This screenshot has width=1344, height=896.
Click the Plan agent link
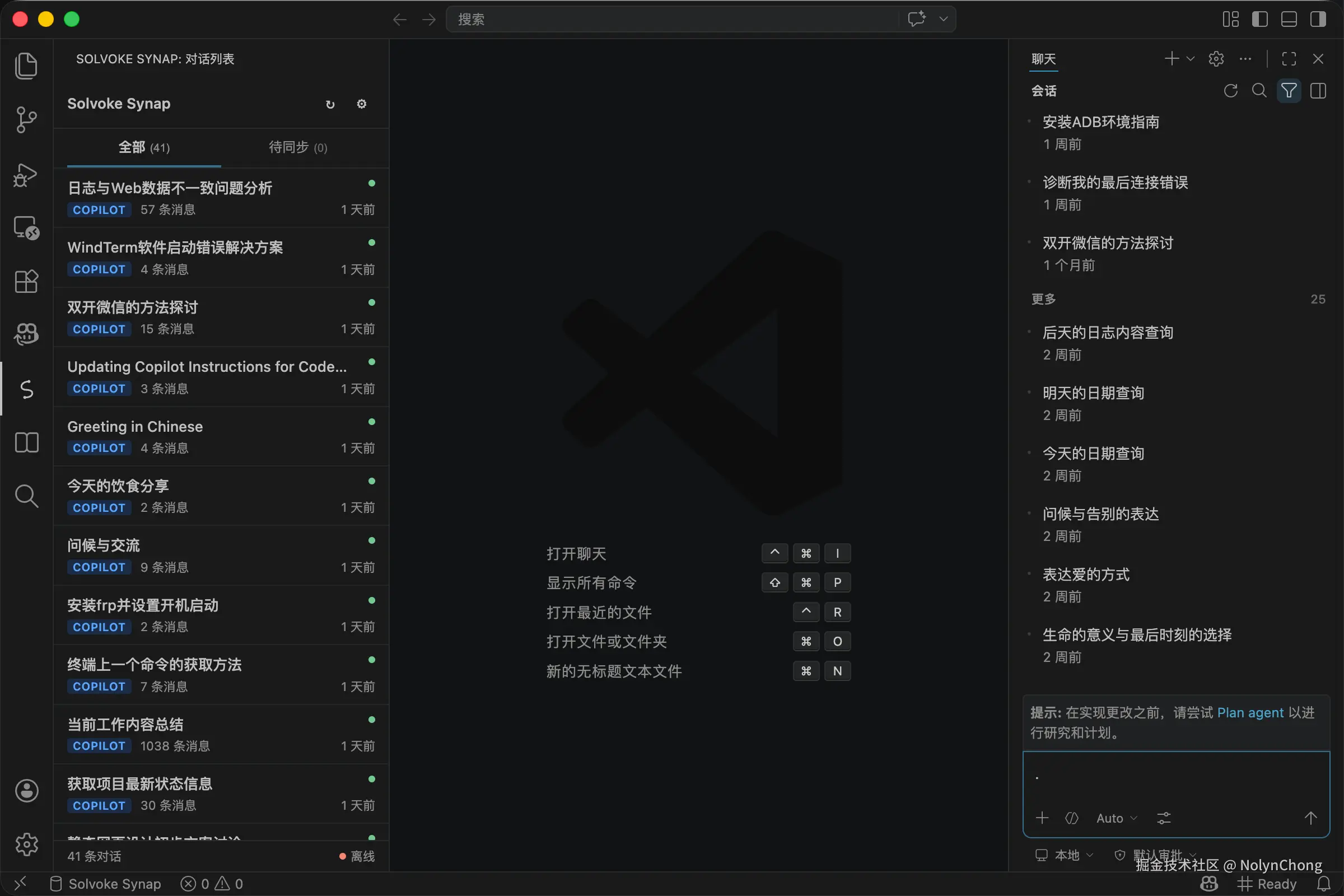click(x=1250, y=712)
